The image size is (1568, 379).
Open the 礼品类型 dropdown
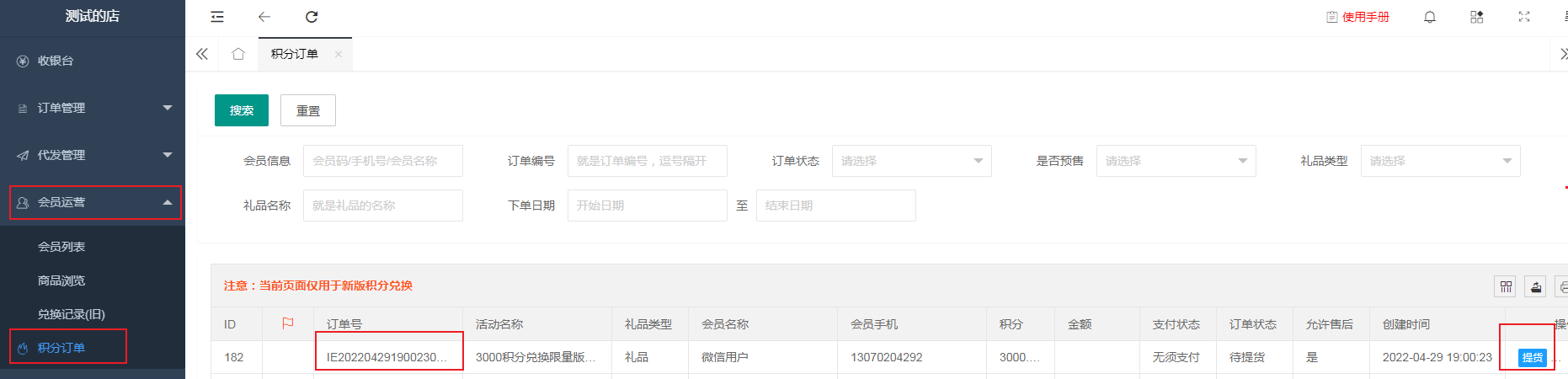1441,161
